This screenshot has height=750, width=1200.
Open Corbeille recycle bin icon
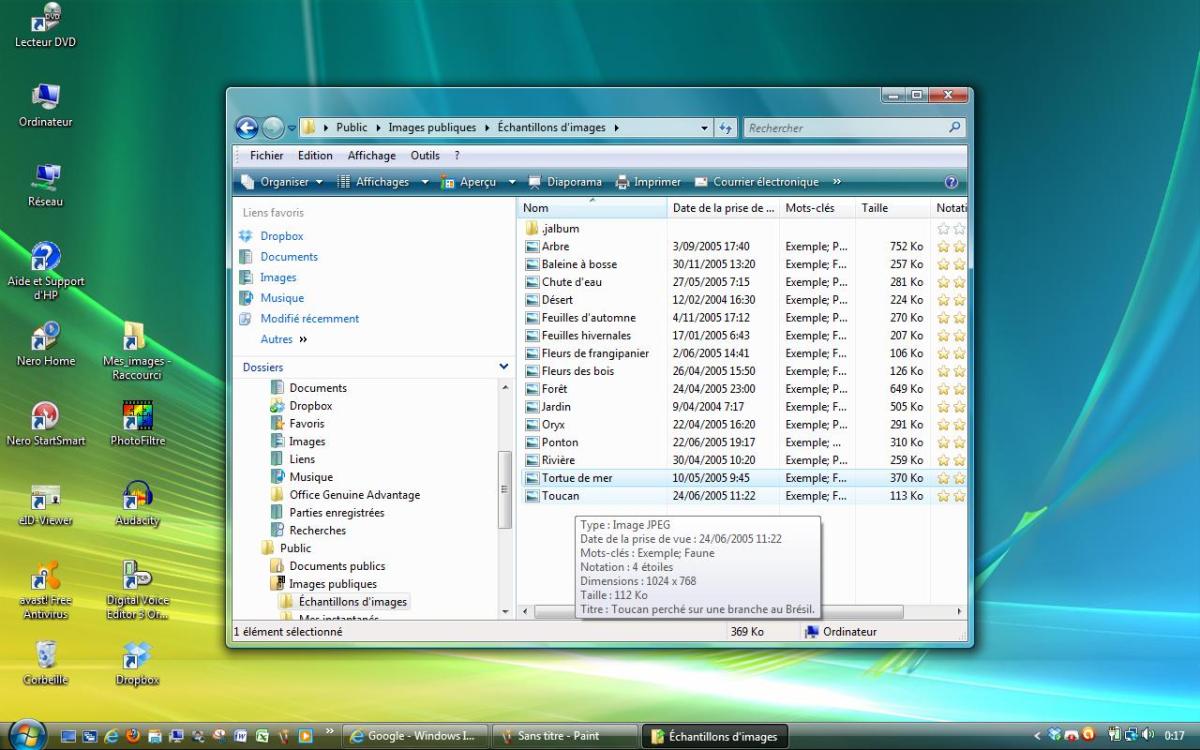45,664
